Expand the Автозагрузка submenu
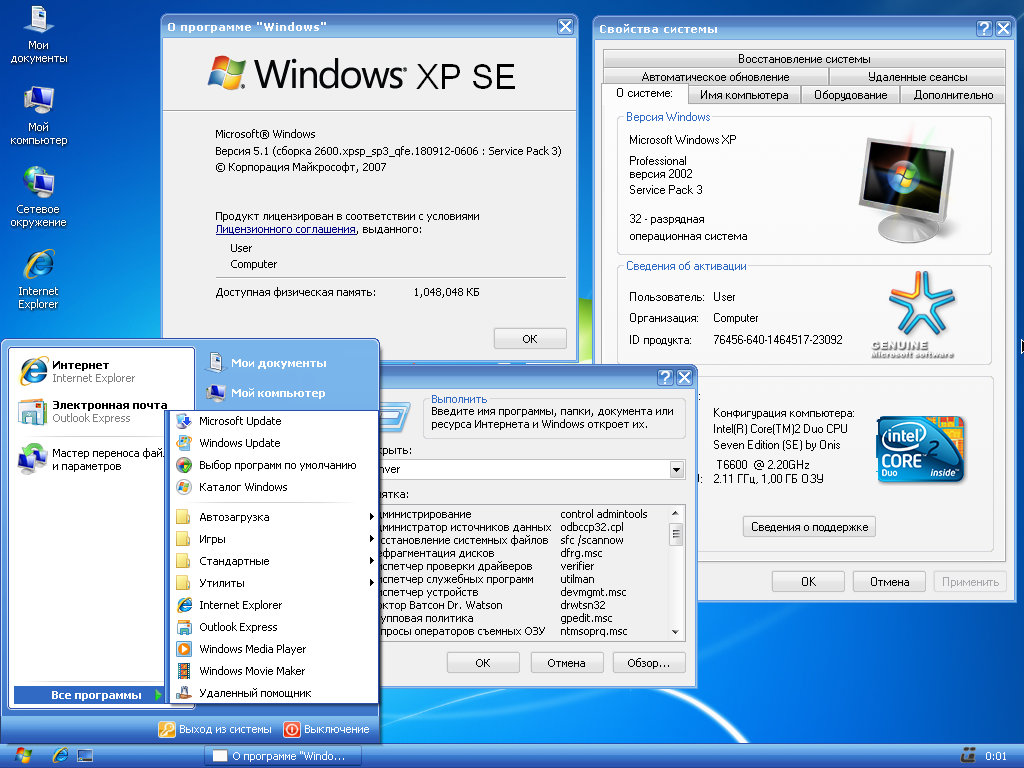 (x=274, y=517)
